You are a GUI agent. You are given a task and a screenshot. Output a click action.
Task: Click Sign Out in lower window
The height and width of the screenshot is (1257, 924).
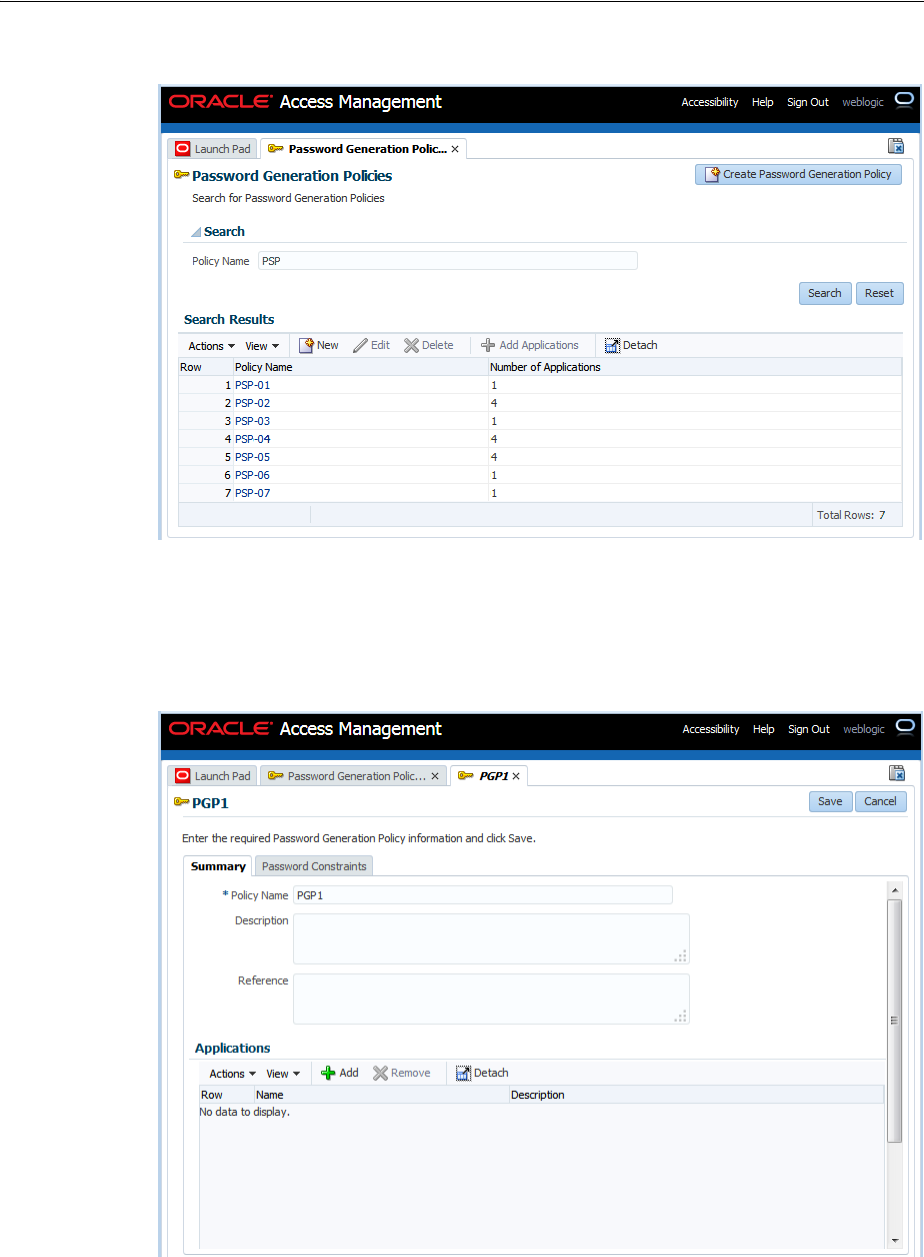point(809,729)
